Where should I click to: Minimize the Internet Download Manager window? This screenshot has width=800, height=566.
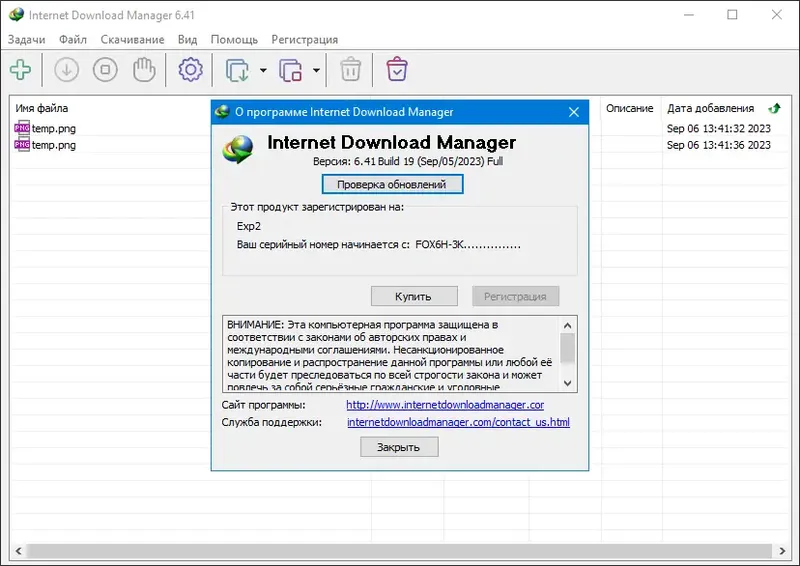point(689,15)
